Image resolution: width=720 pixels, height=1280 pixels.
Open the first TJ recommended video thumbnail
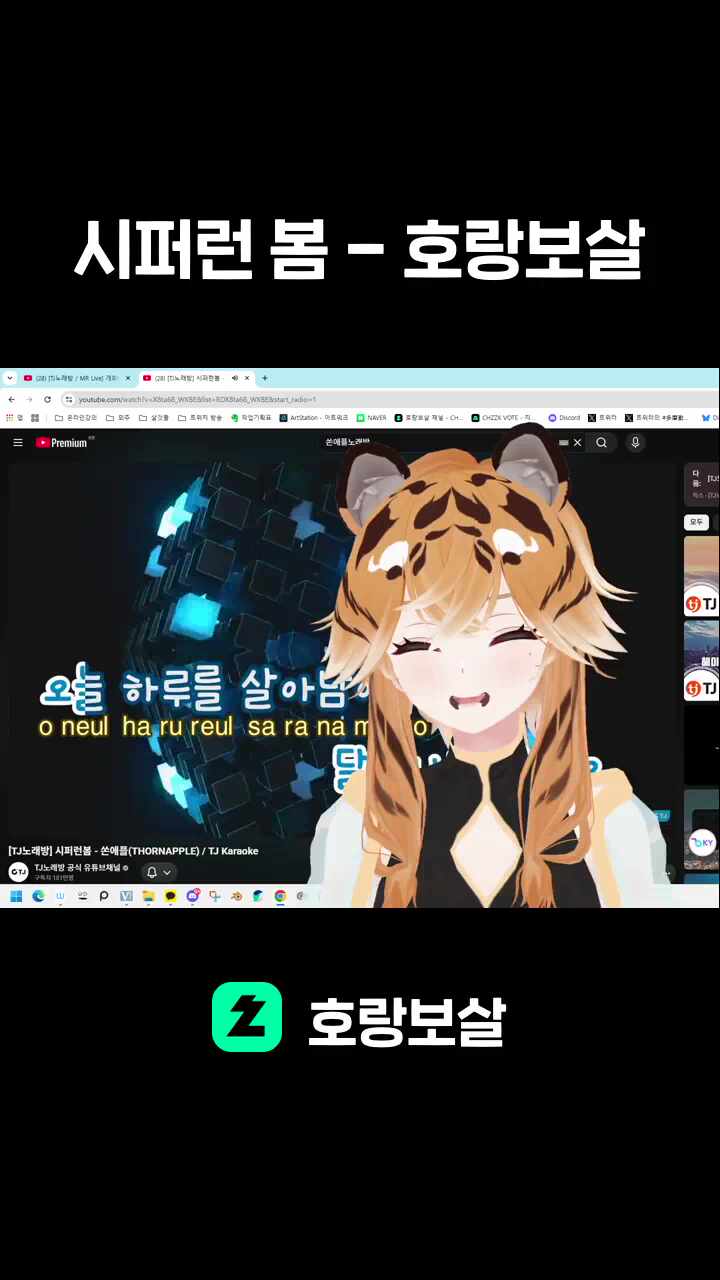coord(701,576)
